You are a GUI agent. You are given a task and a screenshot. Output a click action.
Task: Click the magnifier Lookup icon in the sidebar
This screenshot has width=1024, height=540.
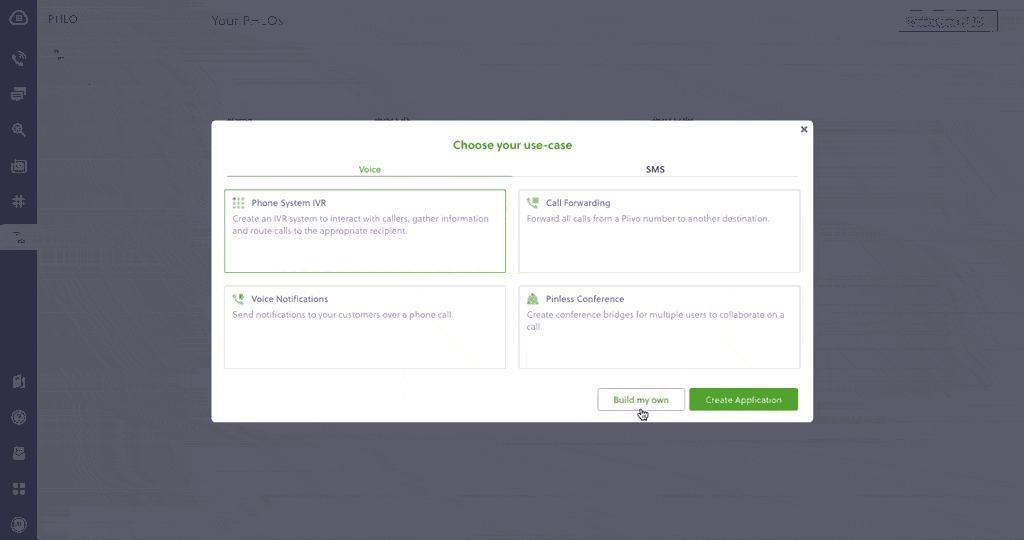coord(18,130)
